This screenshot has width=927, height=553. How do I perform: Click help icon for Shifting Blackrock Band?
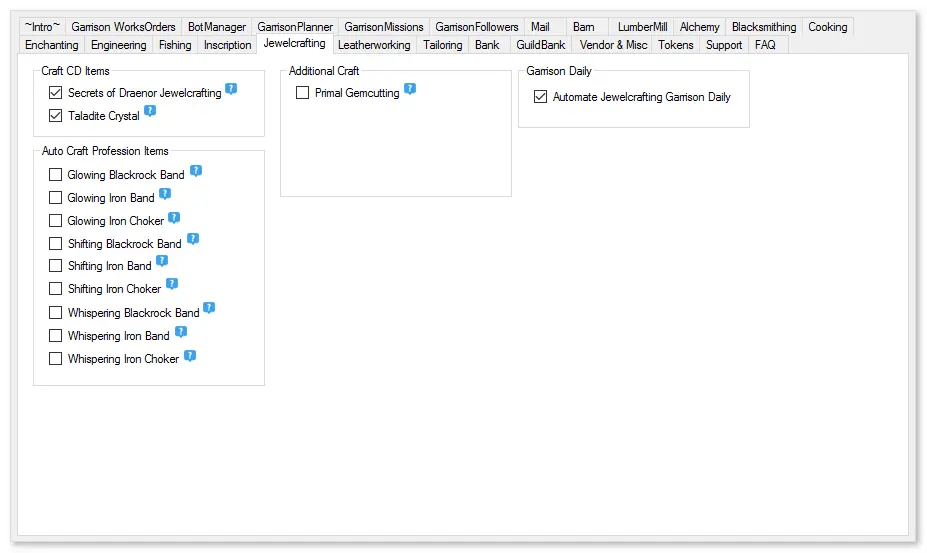[193, 239]
